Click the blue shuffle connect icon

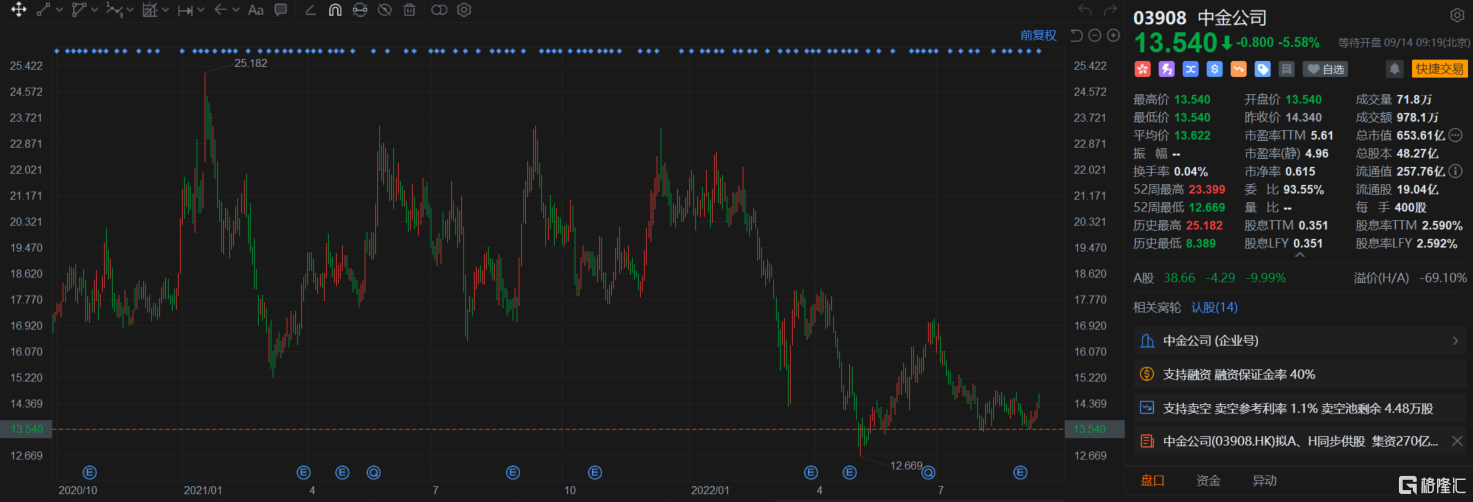[x=1190, y=69]
